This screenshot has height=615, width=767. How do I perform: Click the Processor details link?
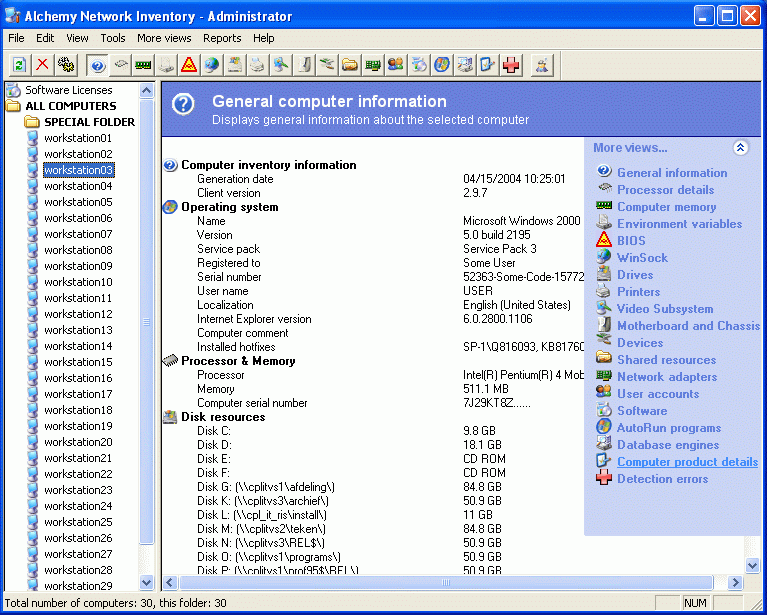(x=665, y=190)
